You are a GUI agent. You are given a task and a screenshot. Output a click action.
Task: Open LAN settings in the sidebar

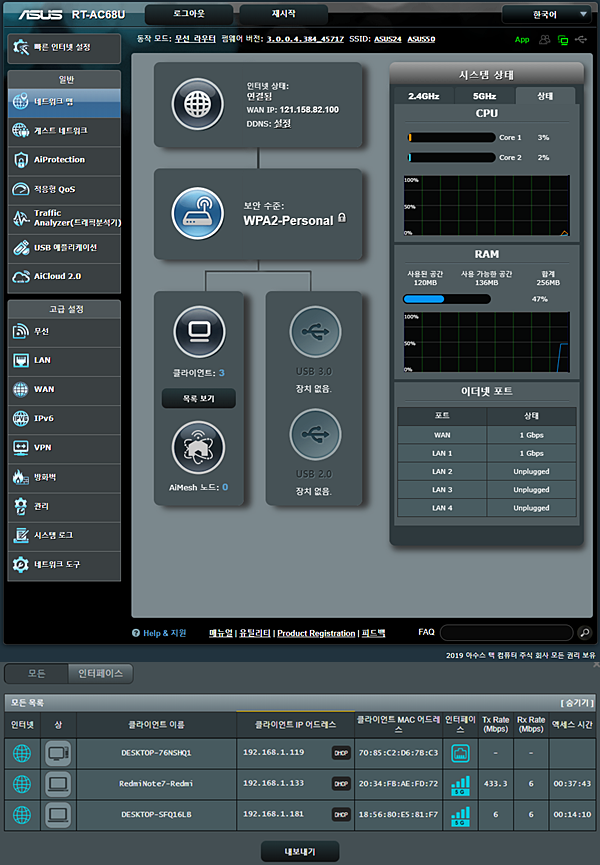tap(64, 361)
